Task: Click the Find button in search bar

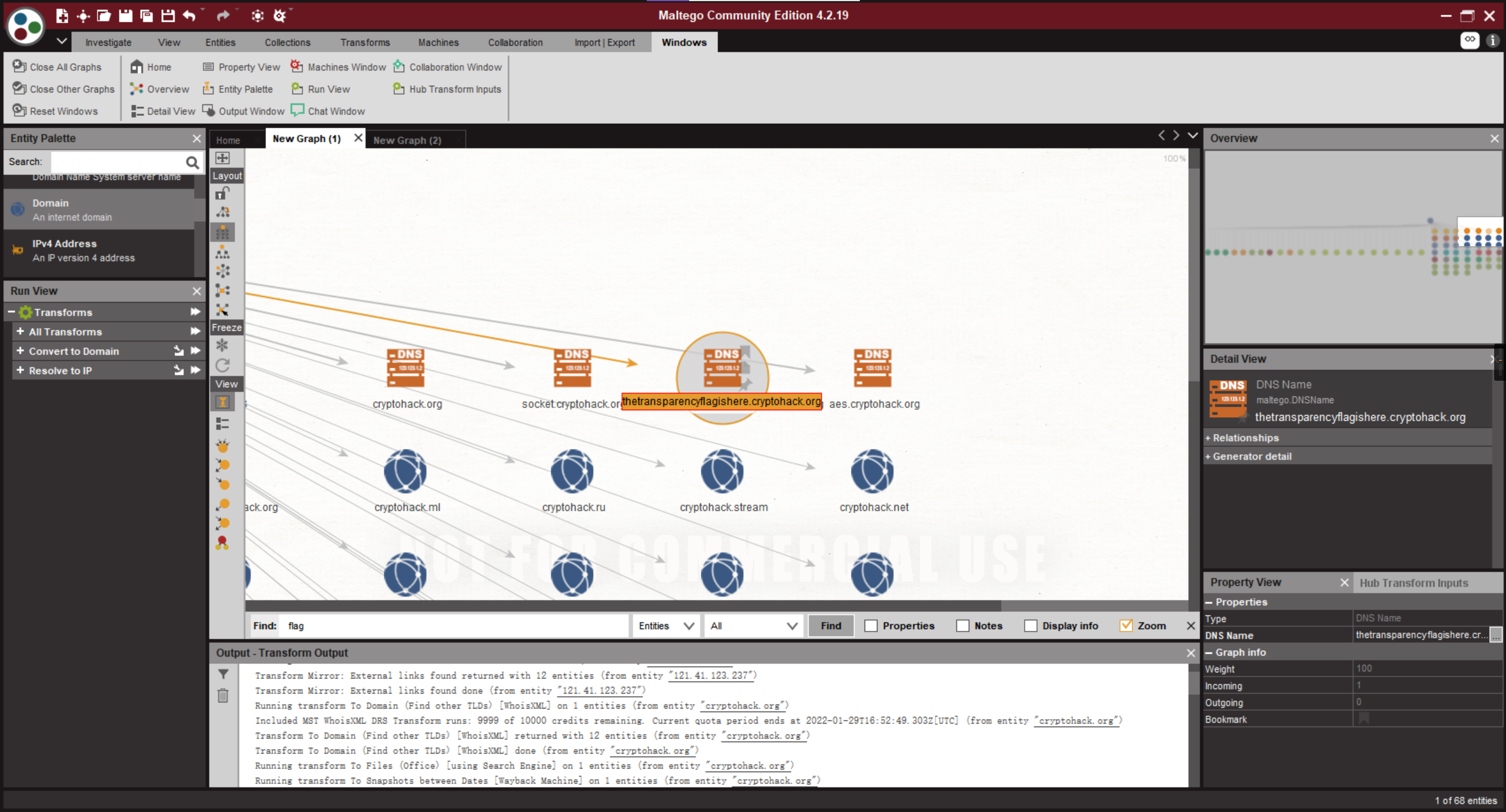Action: (x=830, y=625)
